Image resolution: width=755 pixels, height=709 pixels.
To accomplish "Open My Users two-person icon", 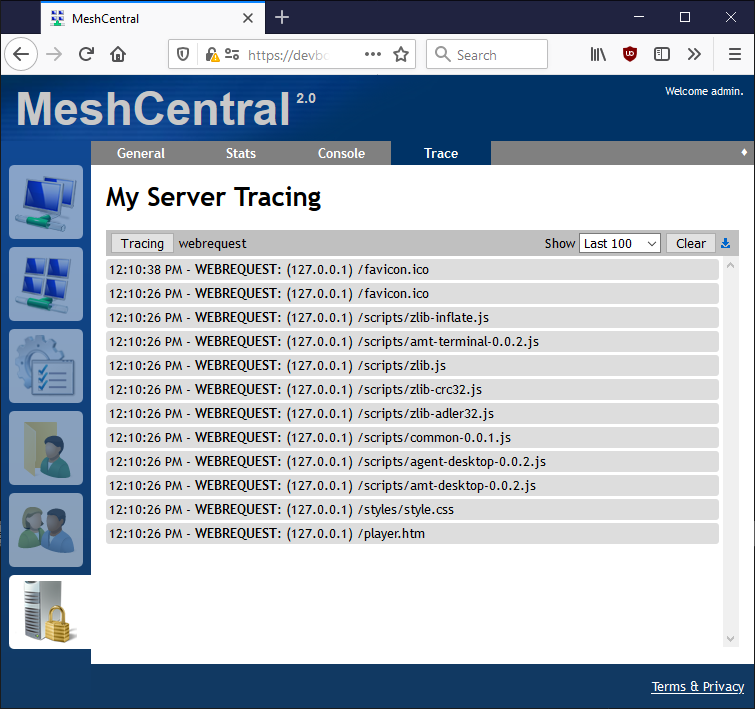I will pyautogui.click(x=46, y=529).
